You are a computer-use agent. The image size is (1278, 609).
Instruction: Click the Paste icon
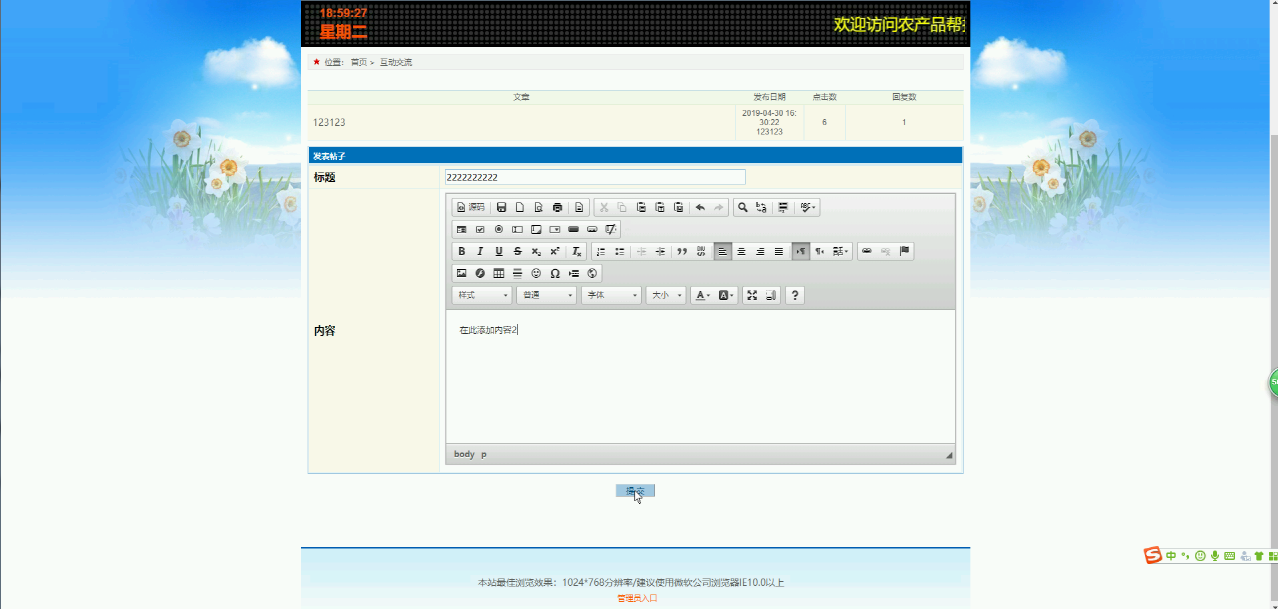(x=641, y=207)
